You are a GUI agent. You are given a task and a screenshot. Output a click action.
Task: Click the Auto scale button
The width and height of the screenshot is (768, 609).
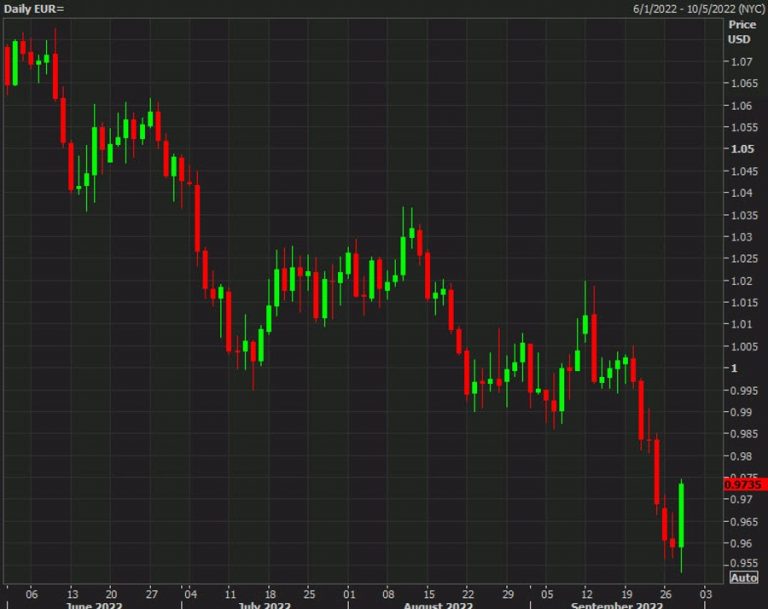pos(744,577)
